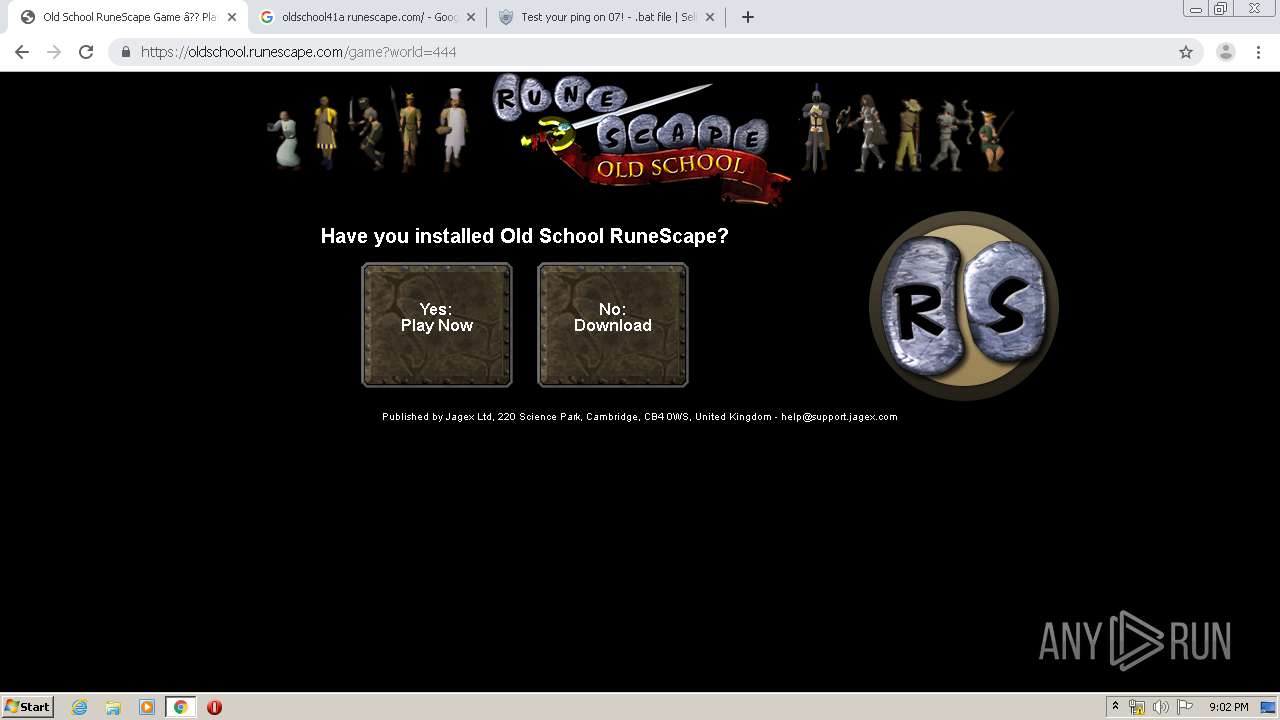Click the network tray icon
Screen dimensions: 1280x720
1137,707
